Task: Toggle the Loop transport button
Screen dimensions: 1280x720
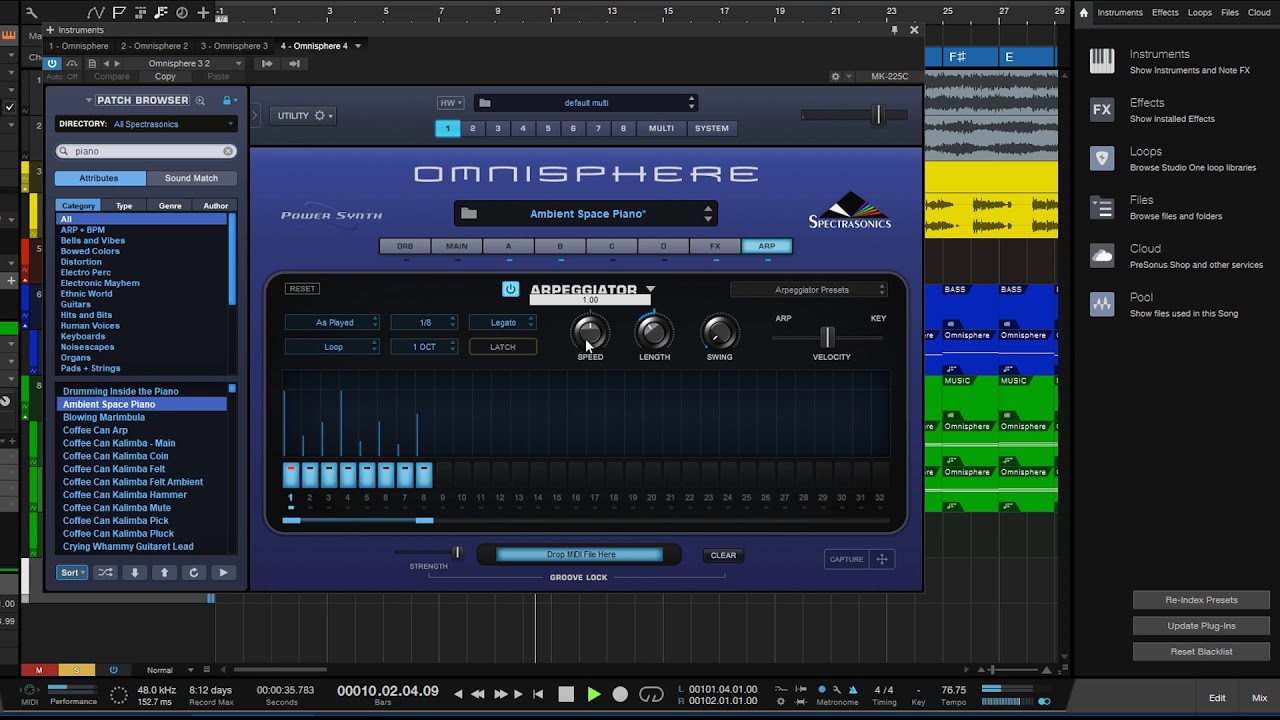Action: [x=651, y=694]
